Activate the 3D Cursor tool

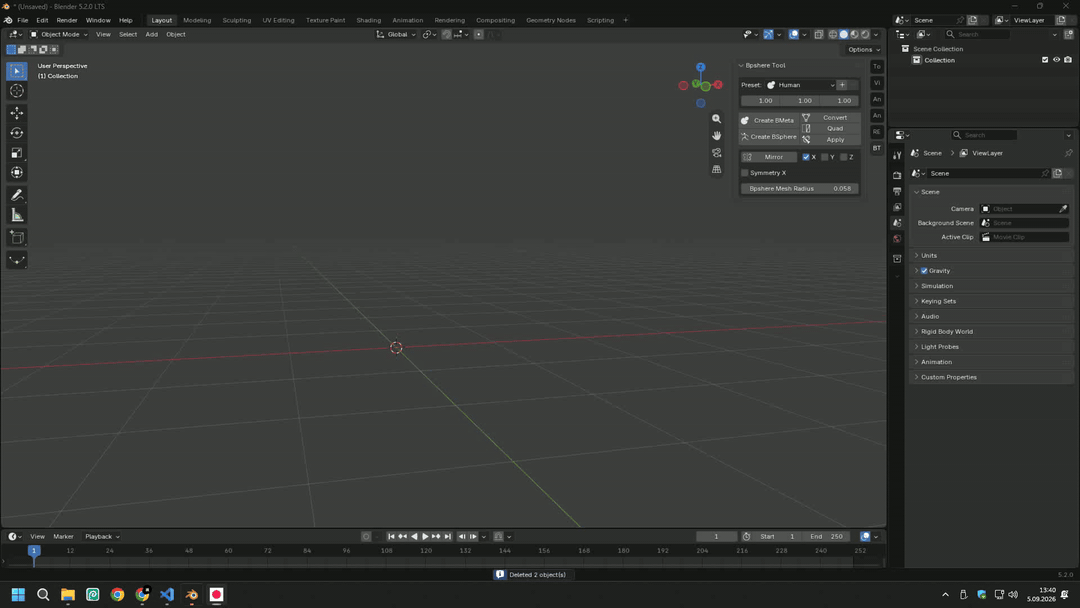click(x=17, y=91)
